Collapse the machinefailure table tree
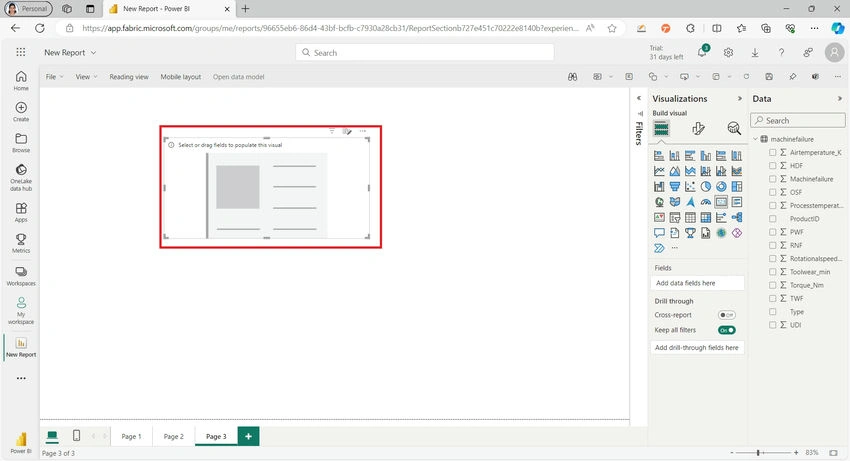 click(x=755, y=139)
